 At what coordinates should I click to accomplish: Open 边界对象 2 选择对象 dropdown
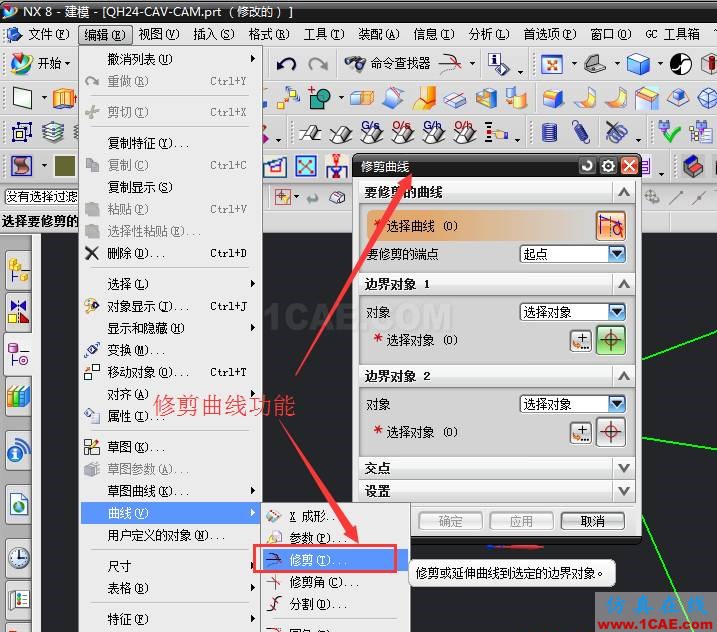(573, 404)
